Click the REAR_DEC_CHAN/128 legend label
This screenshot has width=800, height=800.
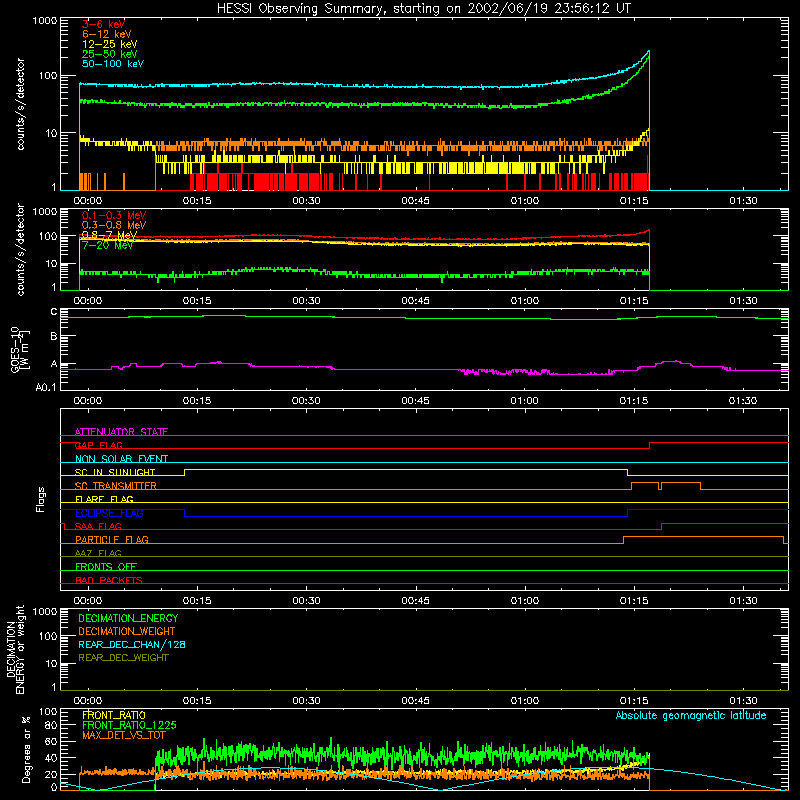pyautogui.click(x=132, y=644)
